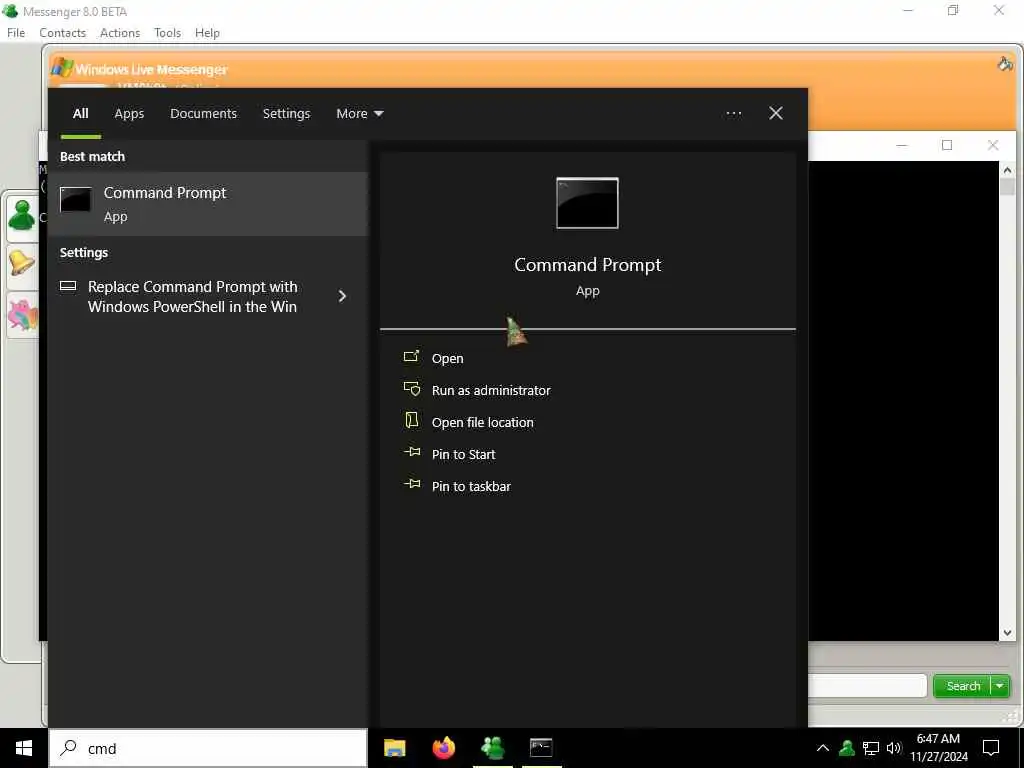Choose Pin to Start
1024x768 pixels.
pos(464,455)
